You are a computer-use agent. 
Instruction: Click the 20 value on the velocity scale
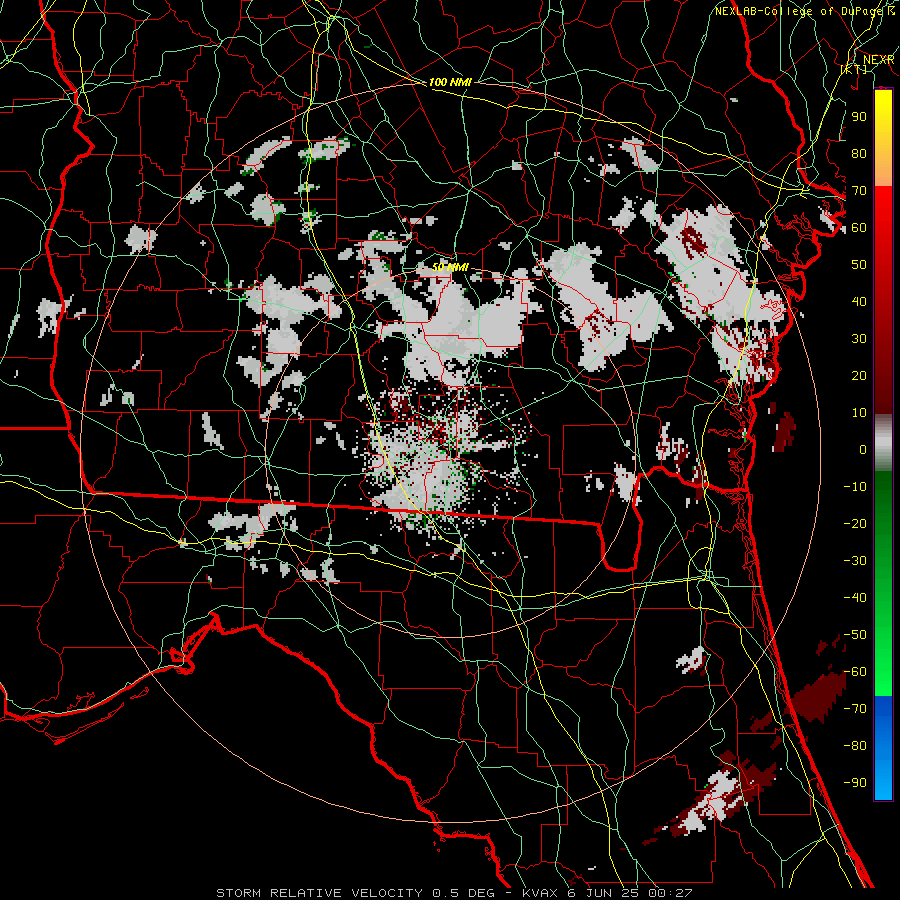(859, 375)
